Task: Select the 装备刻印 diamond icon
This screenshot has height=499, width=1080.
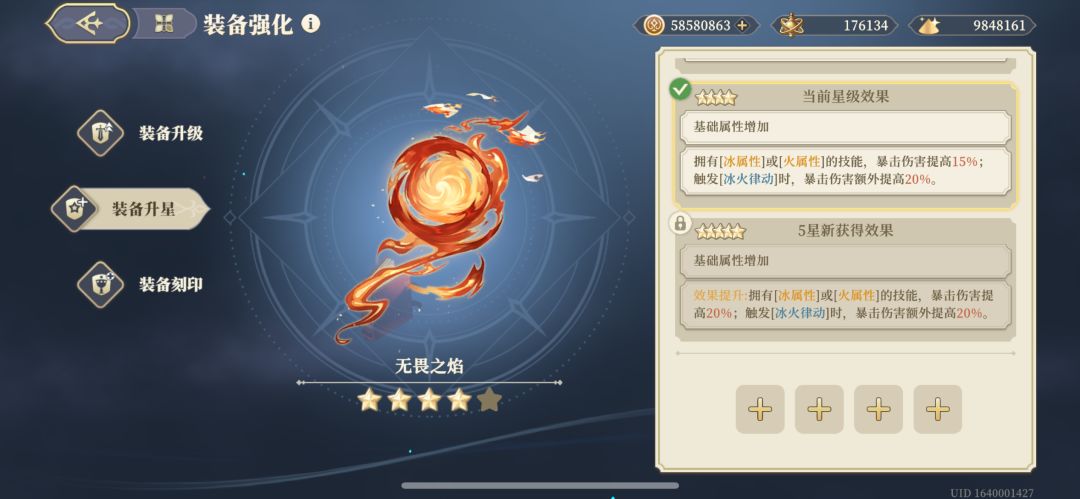Action: coord(100,284)
